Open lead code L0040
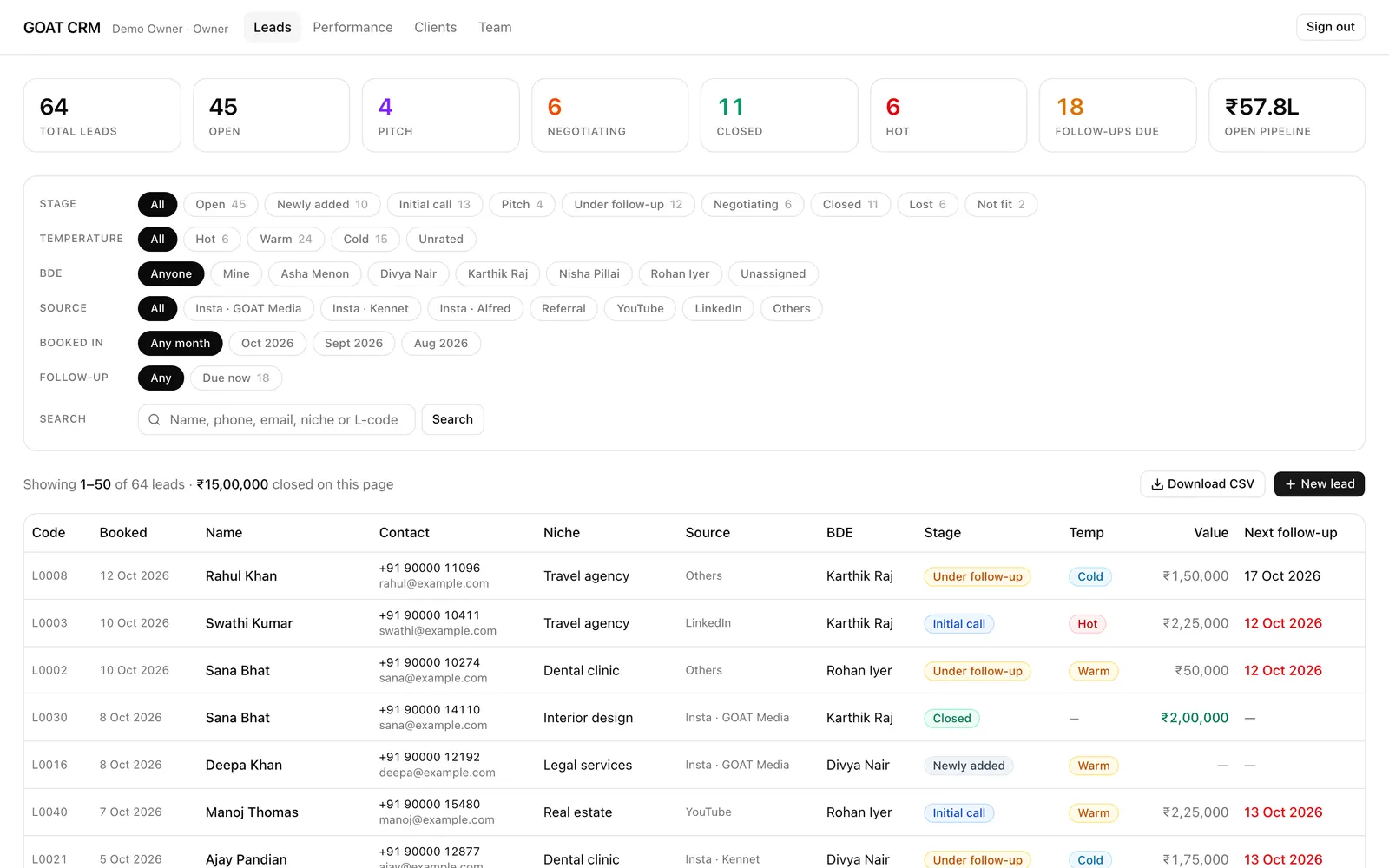 point(49,812)
